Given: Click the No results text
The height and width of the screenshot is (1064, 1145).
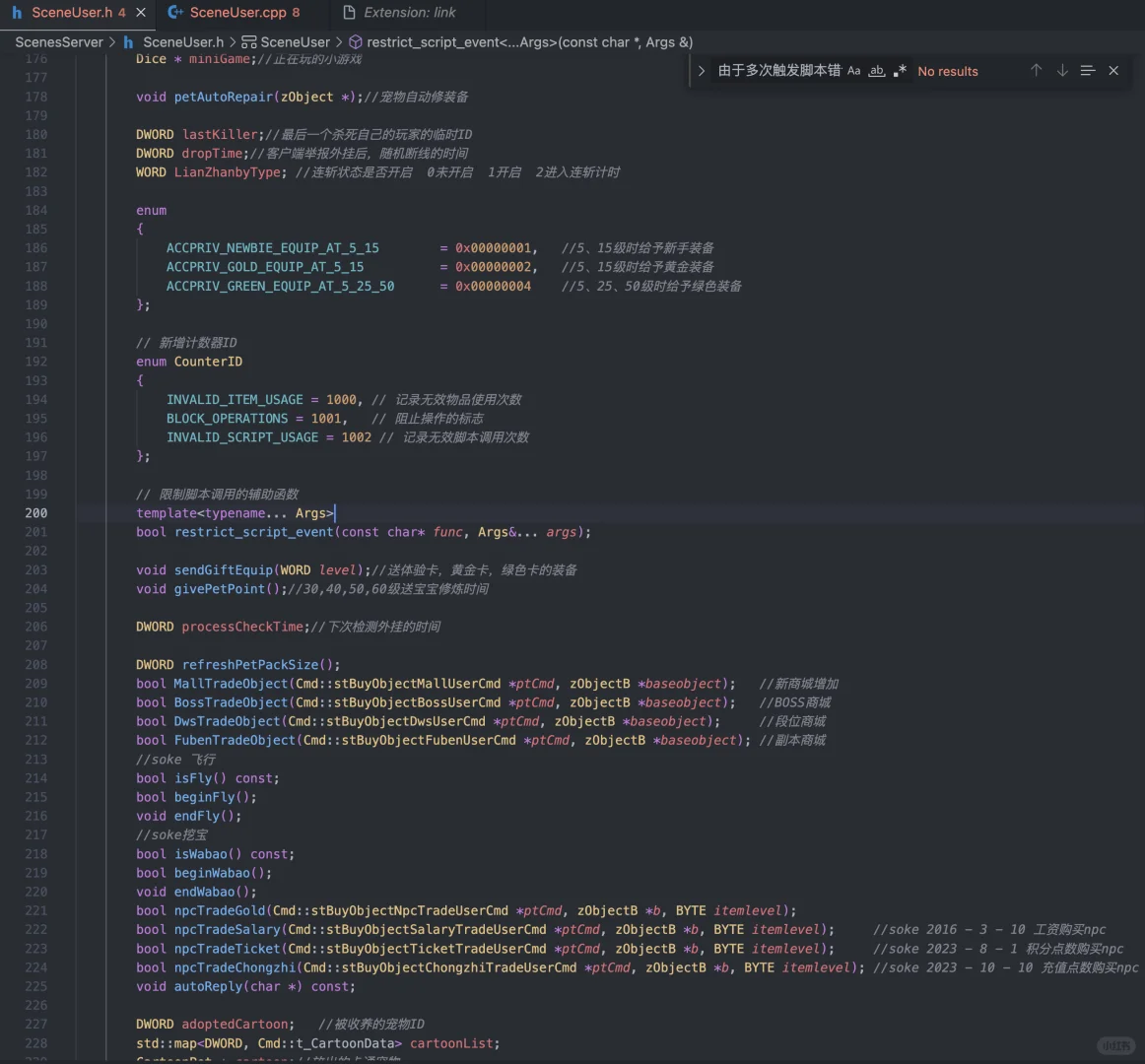Looking at the screenshot, I should 947,72.
